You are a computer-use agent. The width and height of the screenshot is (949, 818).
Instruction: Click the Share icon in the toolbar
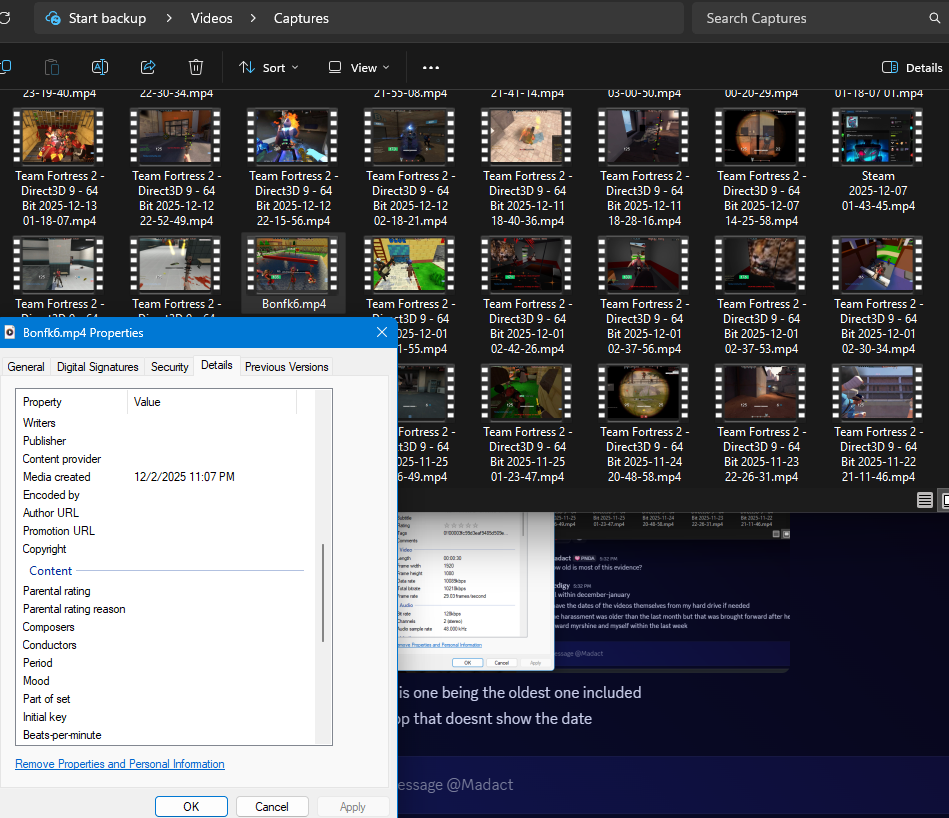pyautogui.click(x=148, y=67)
